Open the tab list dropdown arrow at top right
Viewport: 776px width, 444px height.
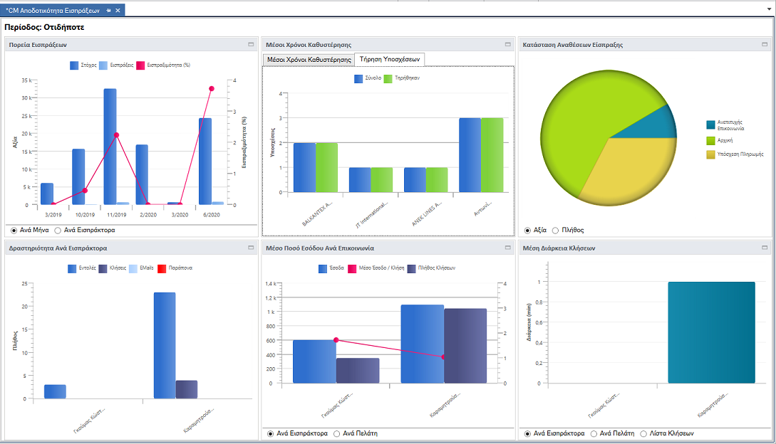(x=770, y=9)
